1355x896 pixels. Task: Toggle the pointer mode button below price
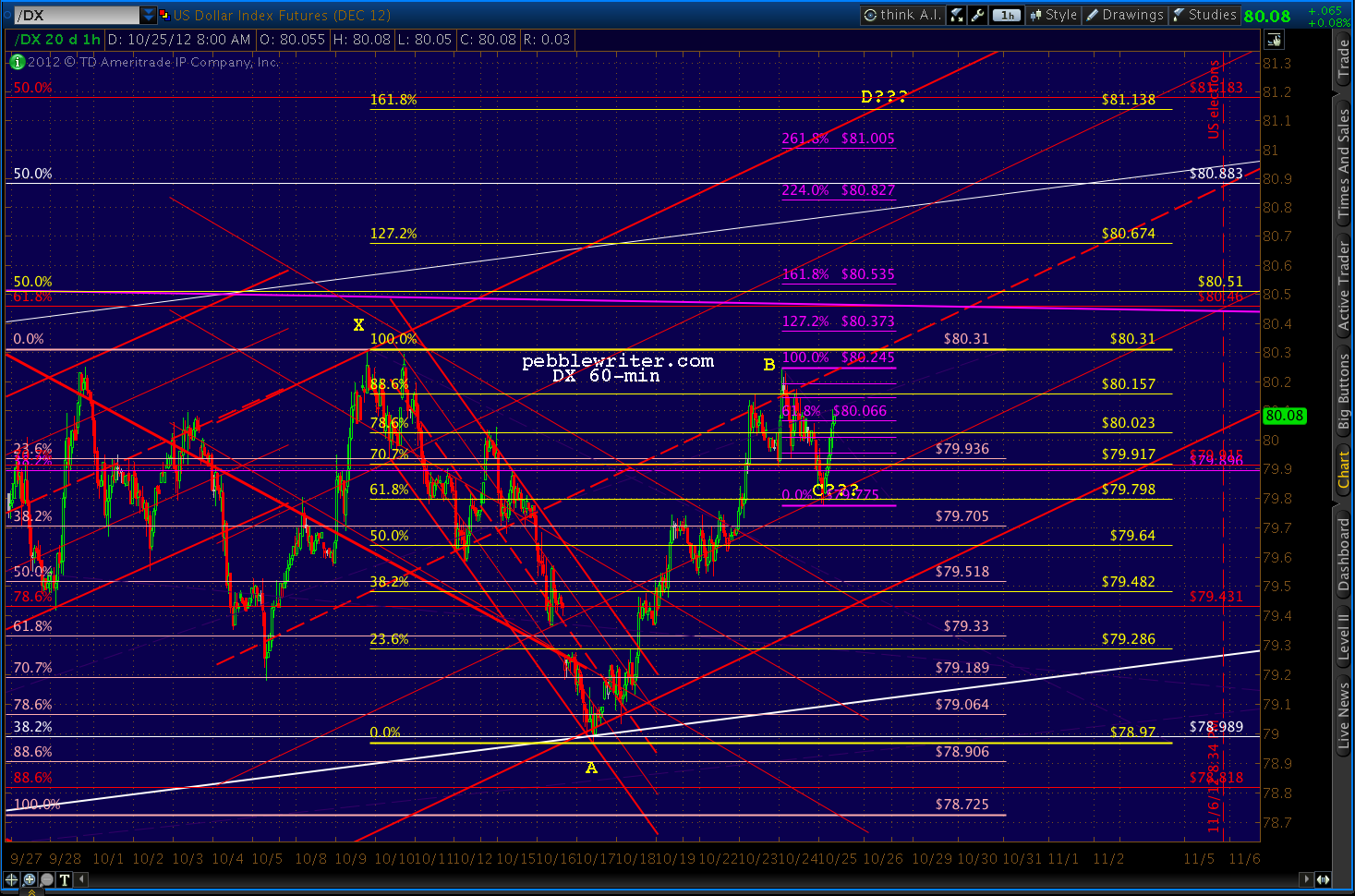click(1274, 40)
